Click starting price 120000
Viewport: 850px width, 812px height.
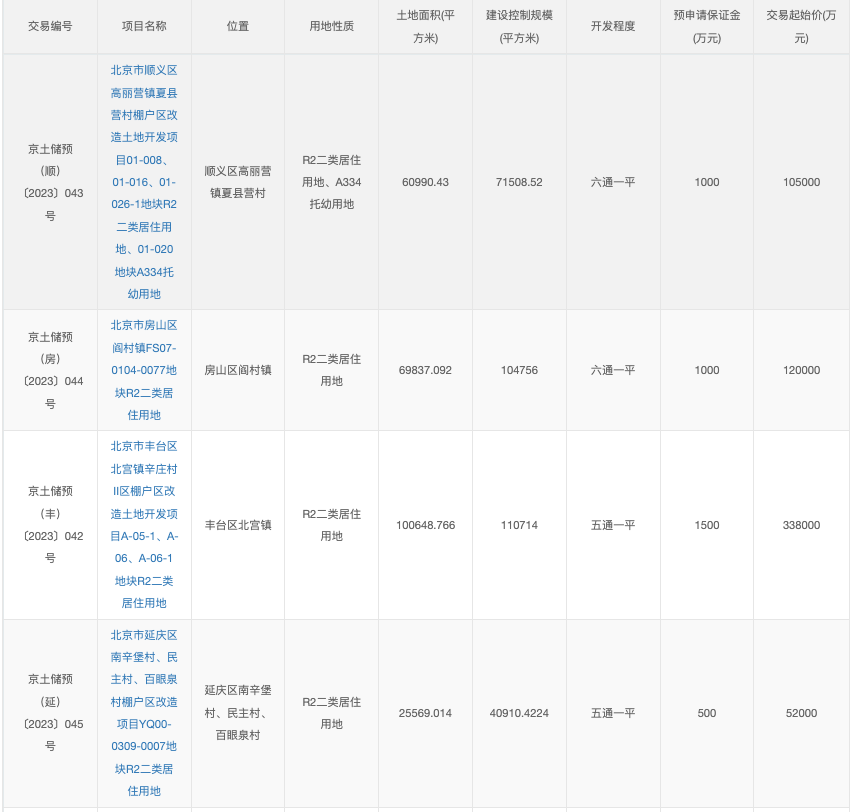[x=801, y=370]
